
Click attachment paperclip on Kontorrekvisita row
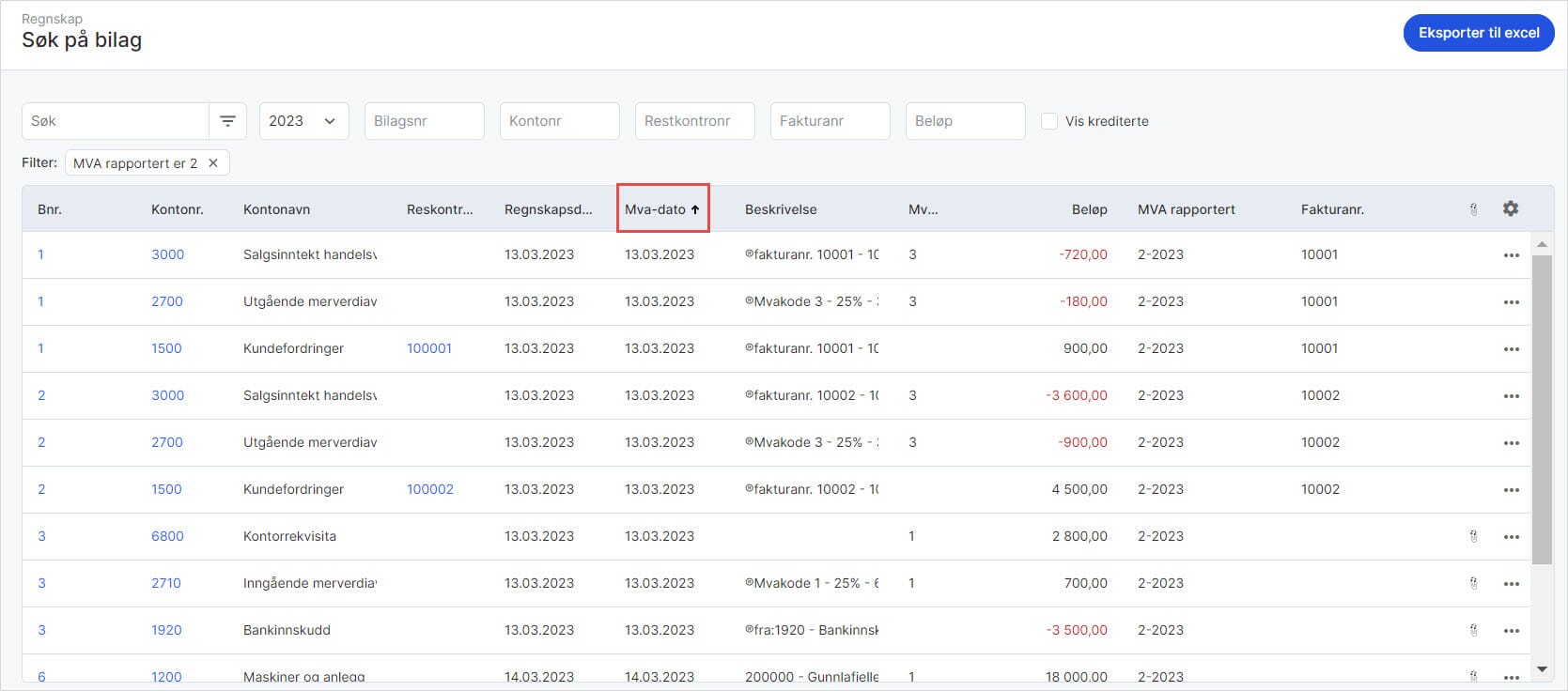1473,536
